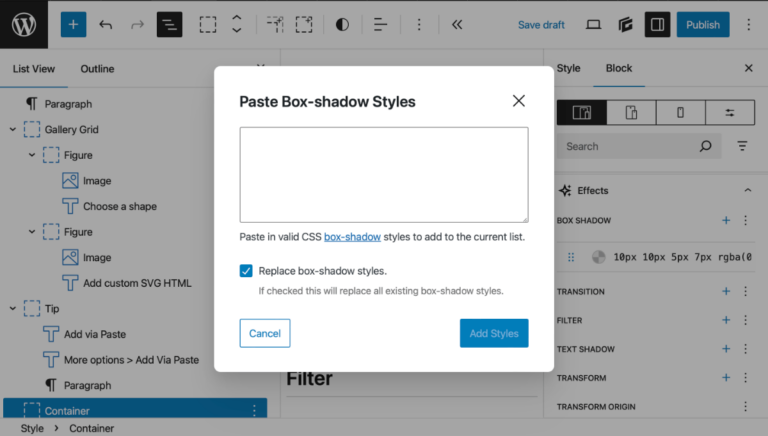The width and height of the screenshot is (768, 436).
Task: Click the box-shadow CSS textarea
Action: (x=384, y=175)
